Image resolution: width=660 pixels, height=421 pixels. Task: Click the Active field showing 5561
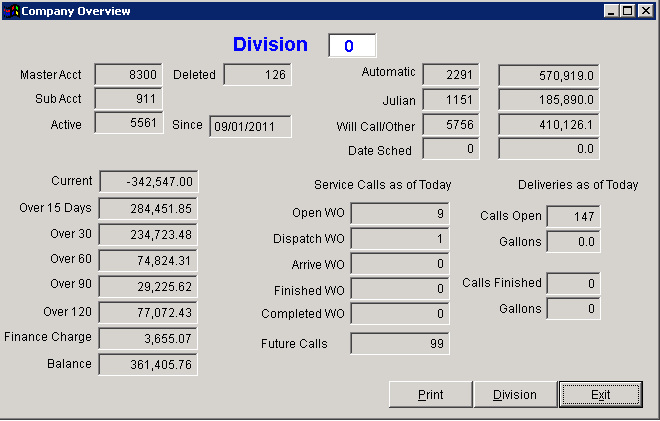point(129,123)
